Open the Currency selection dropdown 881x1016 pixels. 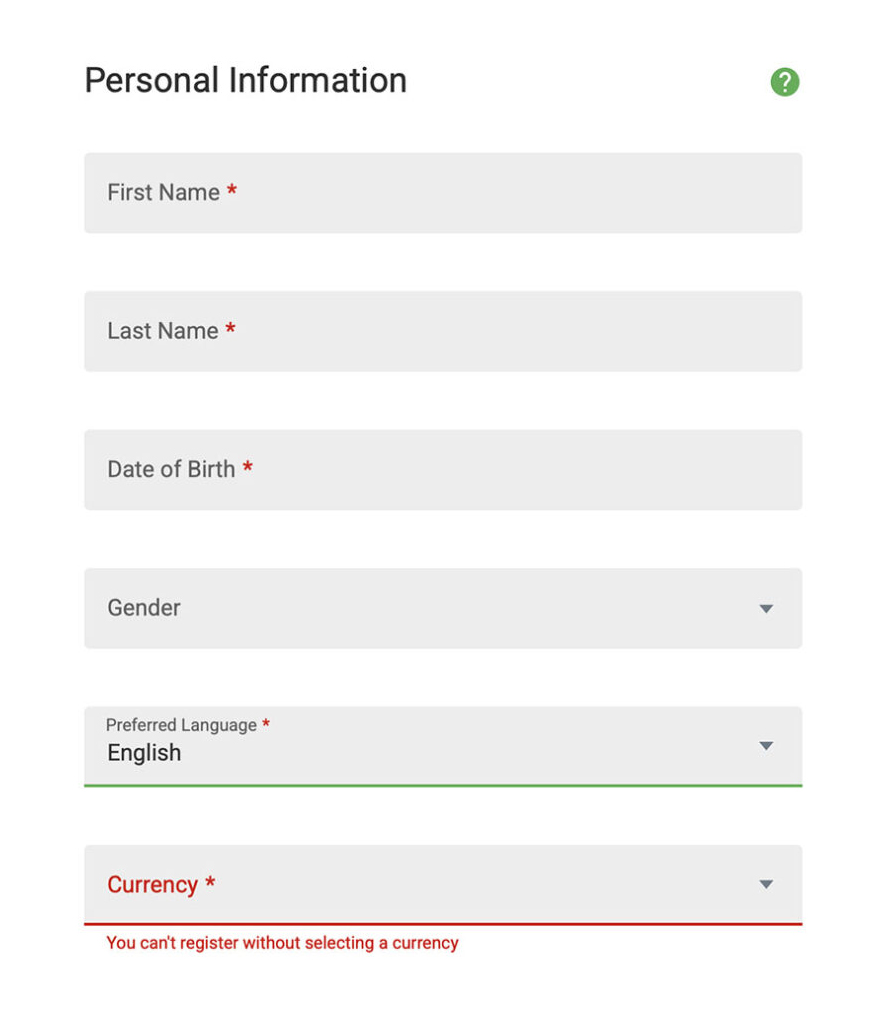click(443, 885)
